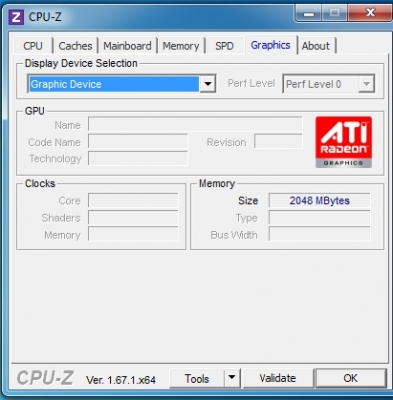Close the CPU-Z window
Image resolution: width=393 pixels, height=400 pixels.
[x=370, y=13]
